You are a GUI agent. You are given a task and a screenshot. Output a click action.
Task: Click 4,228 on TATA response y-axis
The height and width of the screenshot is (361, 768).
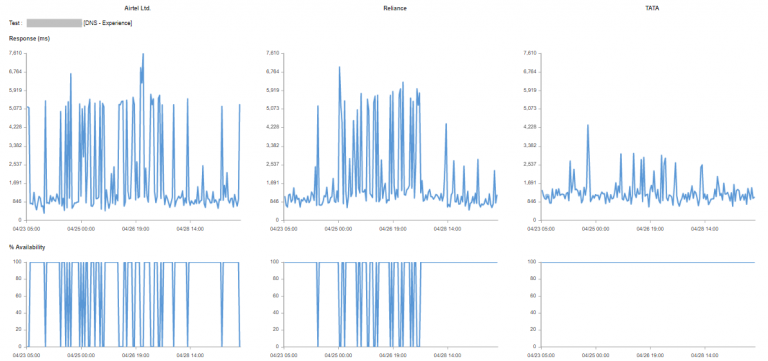pos(529,127)
